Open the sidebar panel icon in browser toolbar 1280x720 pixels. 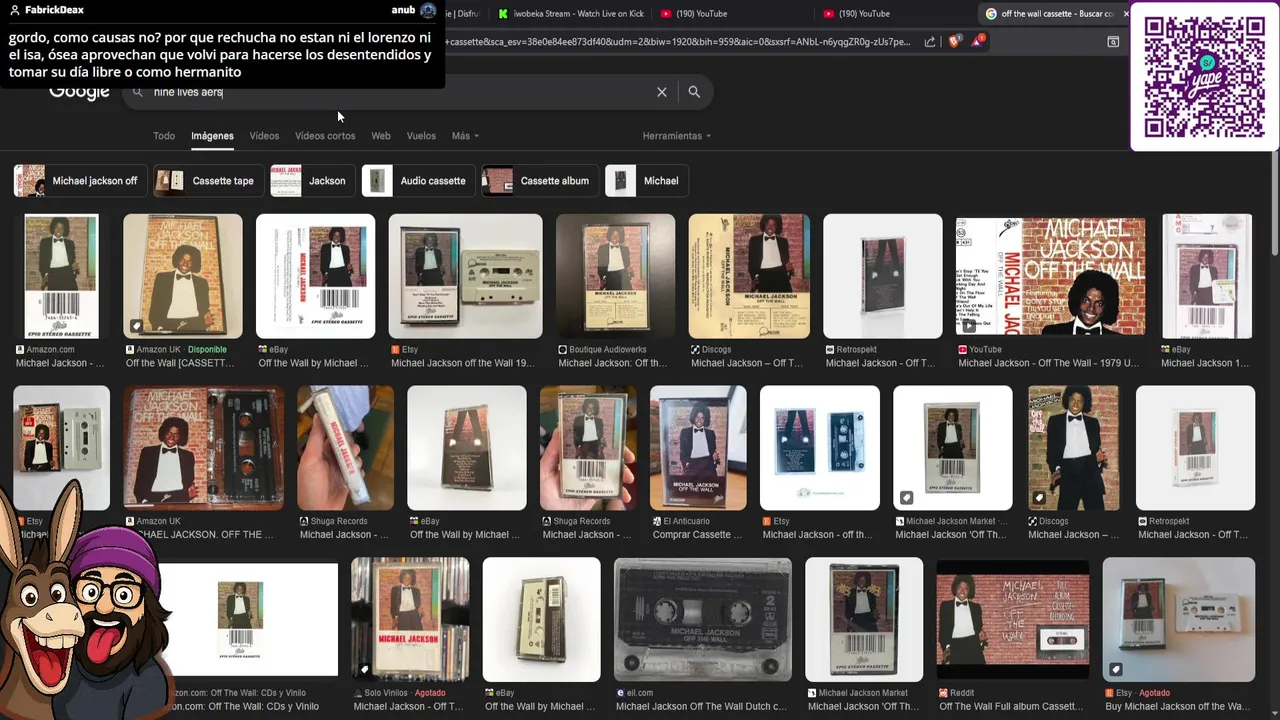pos(1113,42)
